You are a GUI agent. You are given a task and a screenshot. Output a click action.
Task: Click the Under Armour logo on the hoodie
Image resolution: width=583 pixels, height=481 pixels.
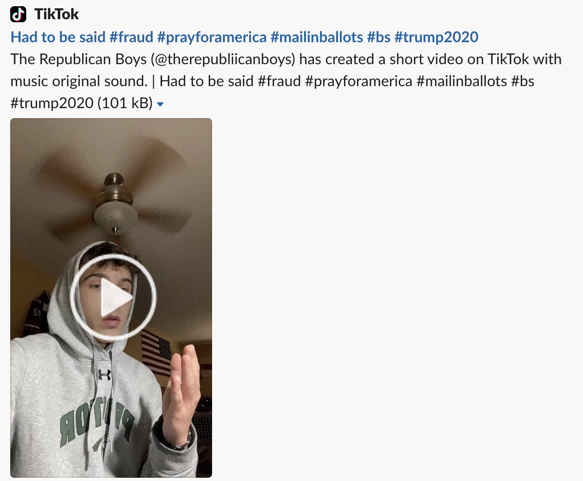104,374
